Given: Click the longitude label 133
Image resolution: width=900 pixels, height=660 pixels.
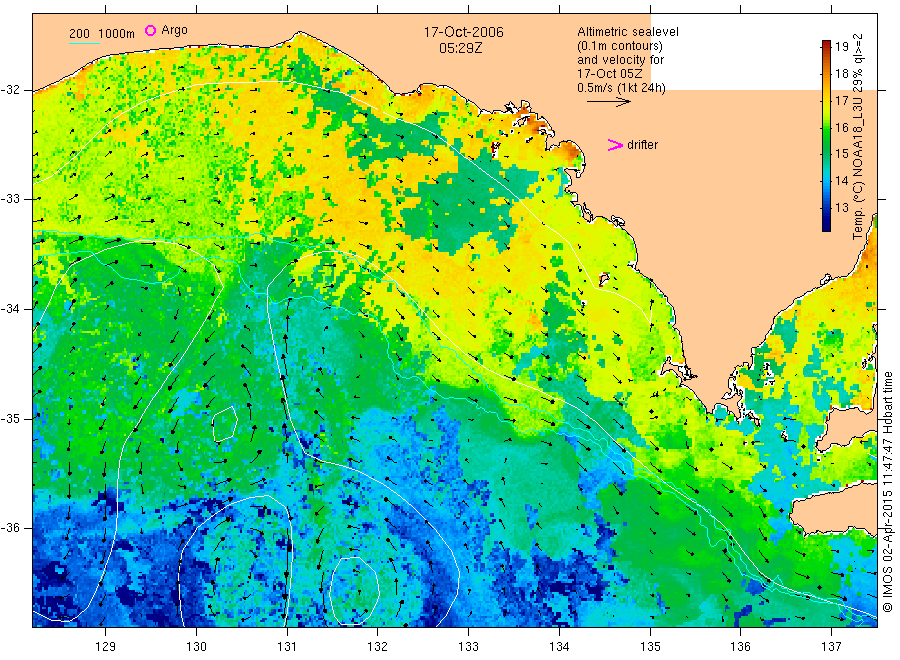Looking at the screenshot, I should pyautogui.click(x=468, y=647).
